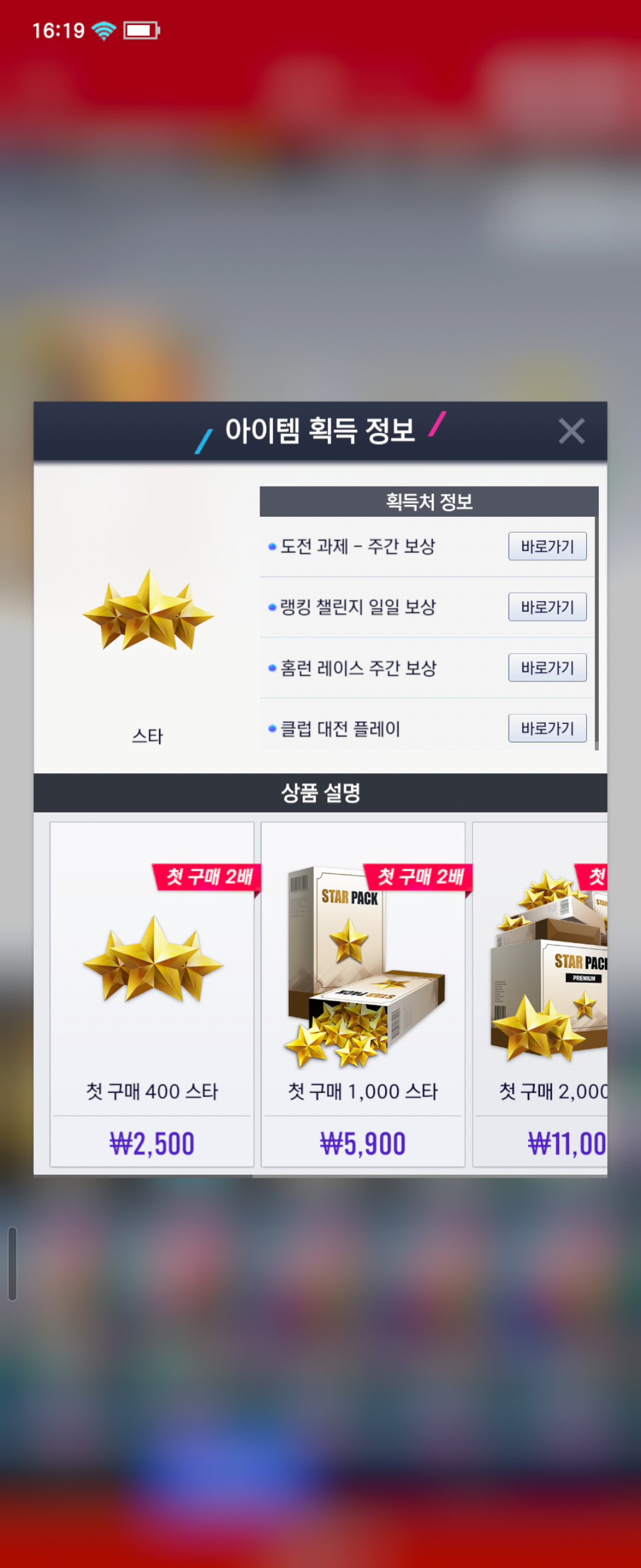The image size is (641, 1568).
Task: Click the 획득처 정보 list header
Action: coord(429,501)
